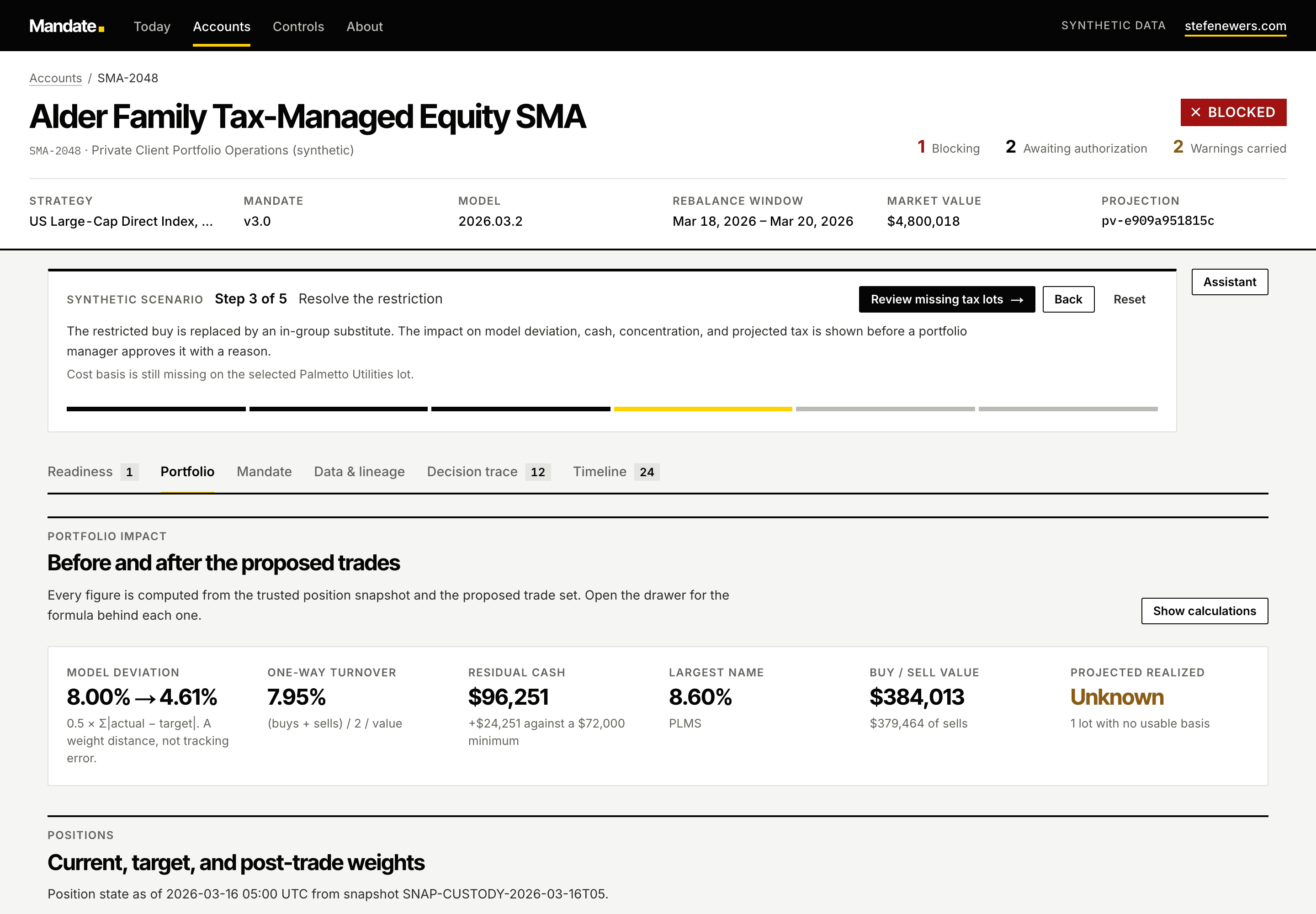1316x914 pixels.
Task: Switch to the Readiness tab
Action: click(x=93, y=471)
